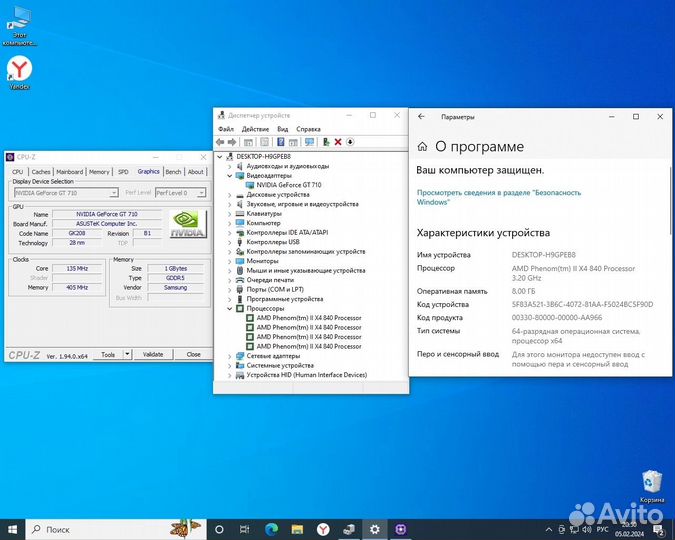675x540 pixels.
Task: Click the download arrow toolbar icon in Device Manager
Action: click(350, 142)
